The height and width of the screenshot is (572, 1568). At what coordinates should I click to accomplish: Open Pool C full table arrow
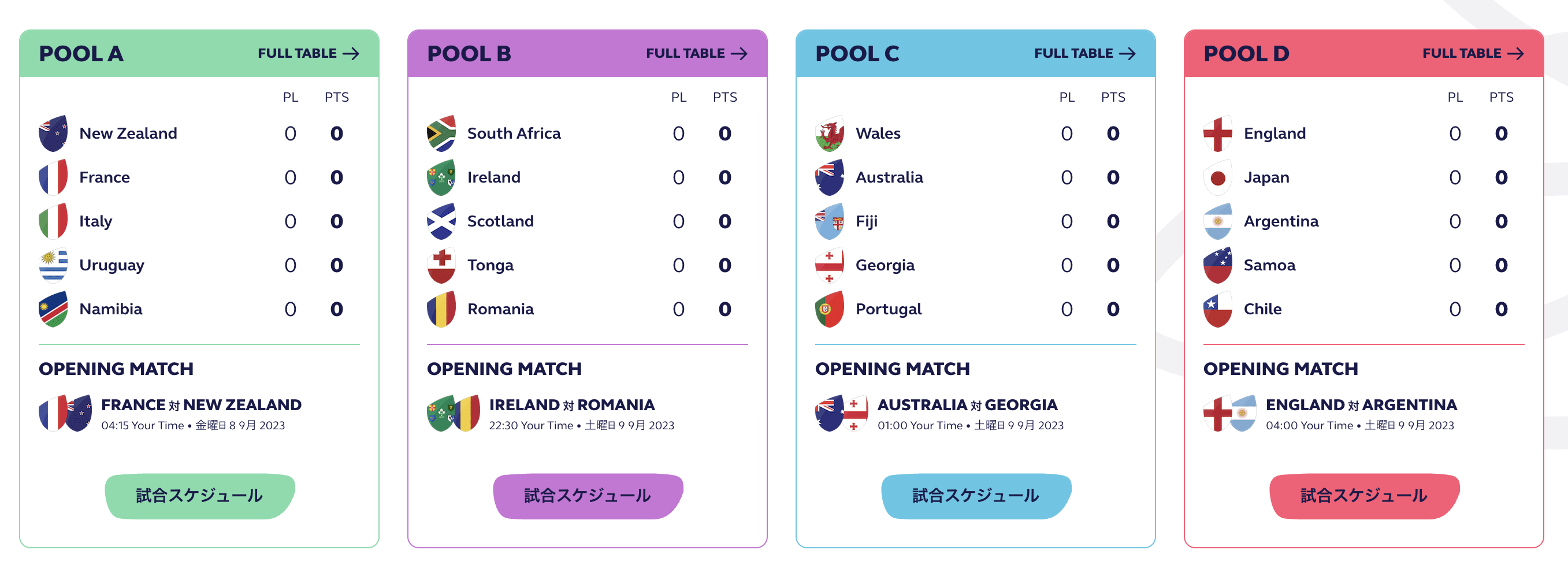pos(1128,54)
